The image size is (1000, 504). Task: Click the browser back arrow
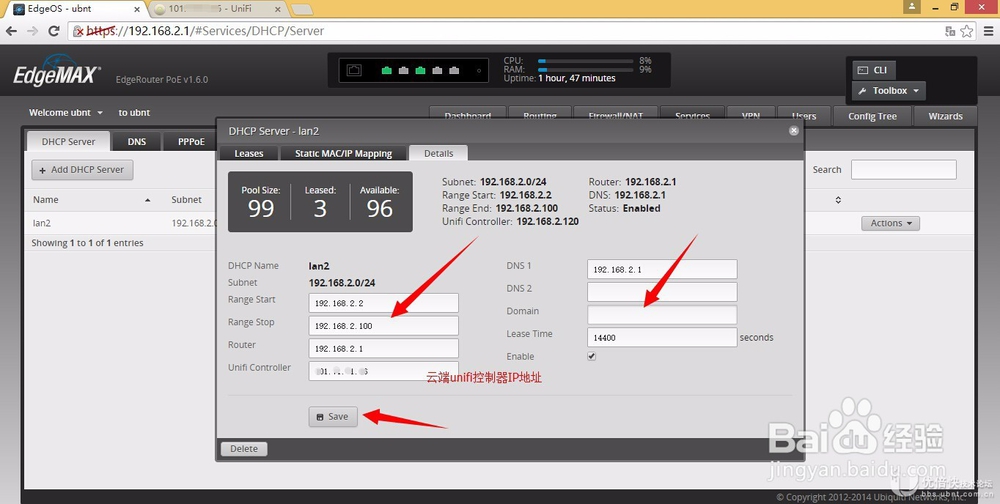click(11, 31)
